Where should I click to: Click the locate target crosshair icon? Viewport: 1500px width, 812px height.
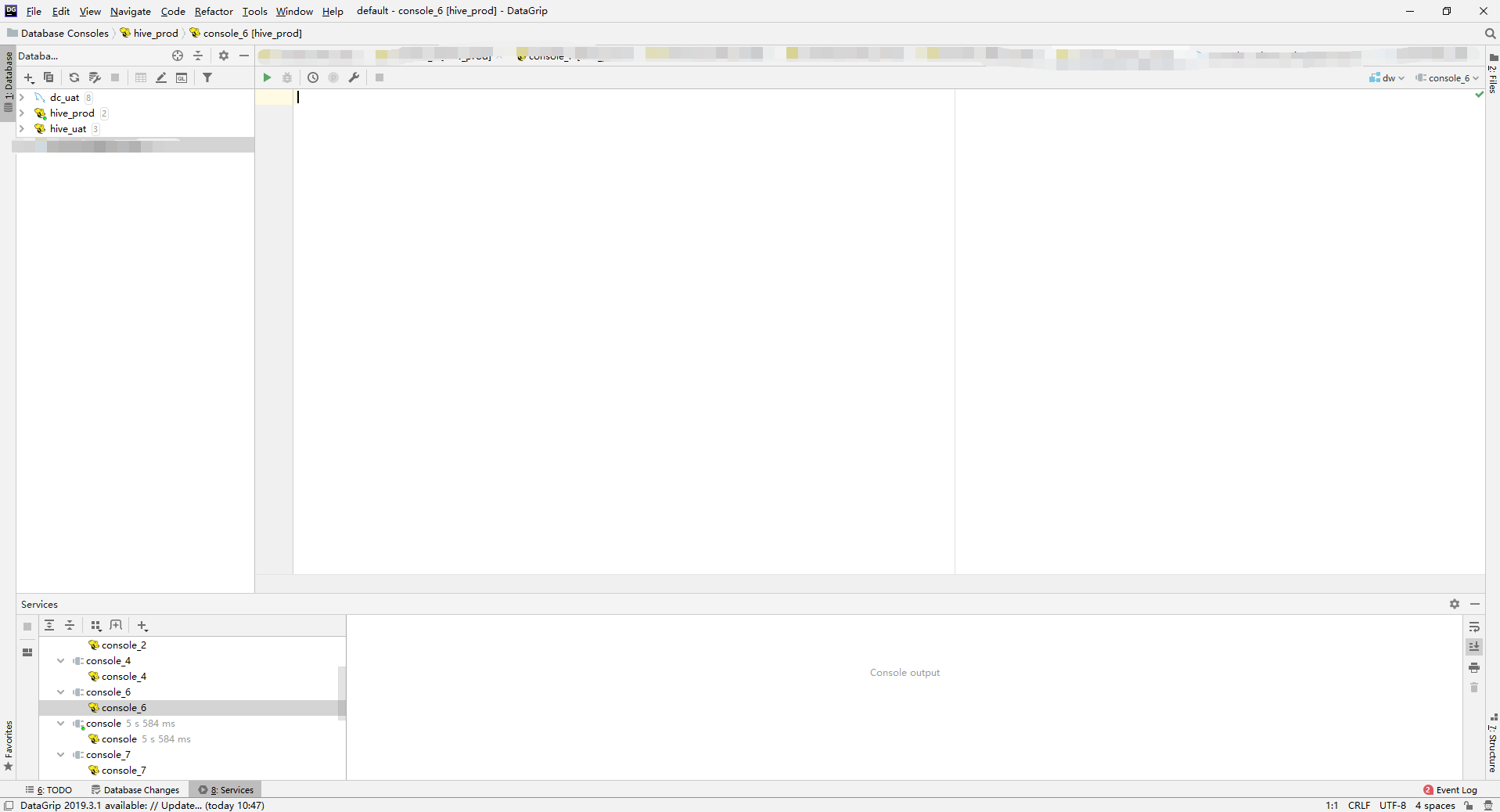[178, 56]
